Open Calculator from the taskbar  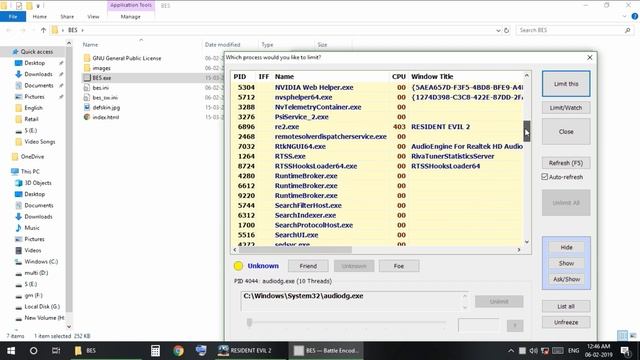tap(155, 351)
